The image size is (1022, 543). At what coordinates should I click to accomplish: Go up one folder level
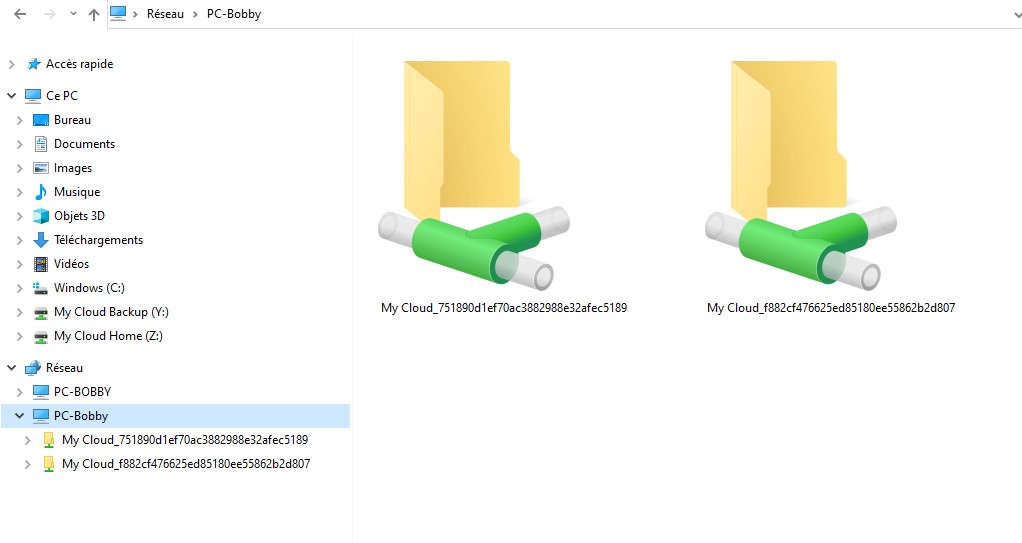(x=94, y=14)
